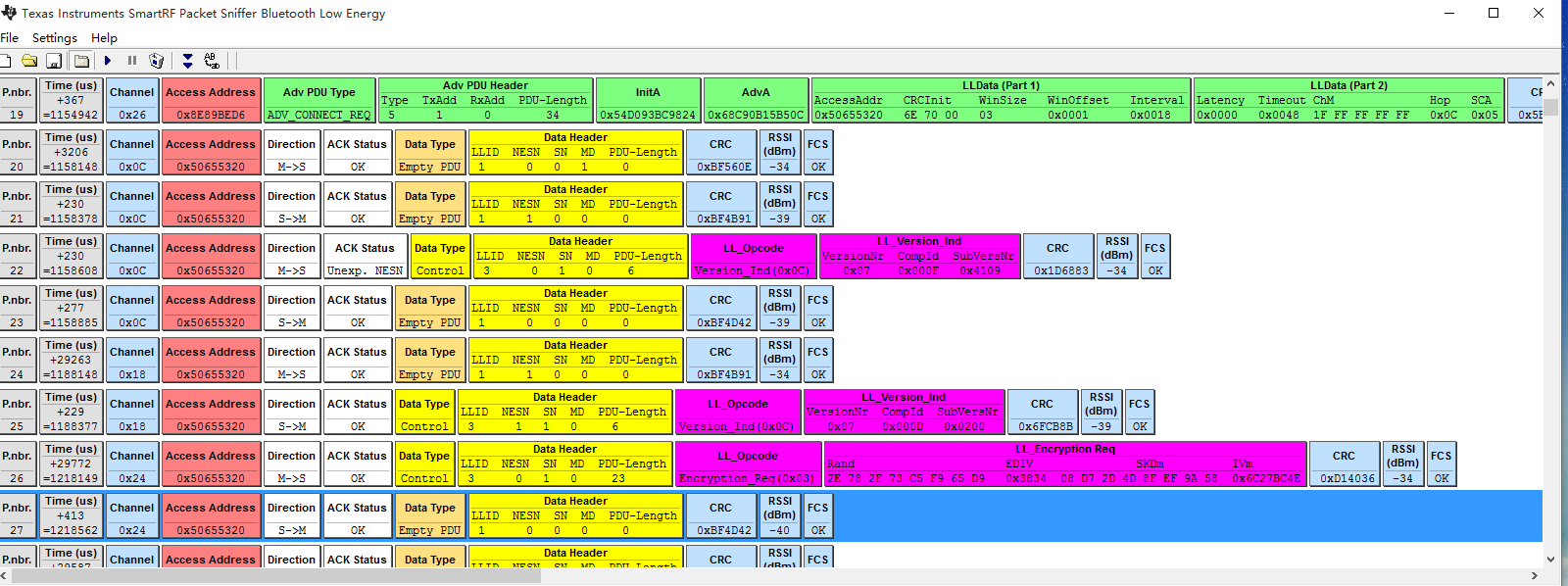Click the Texas Instruments logo in title bar
The height and width of the screenshot is (586, 1568).
(9, 13)
